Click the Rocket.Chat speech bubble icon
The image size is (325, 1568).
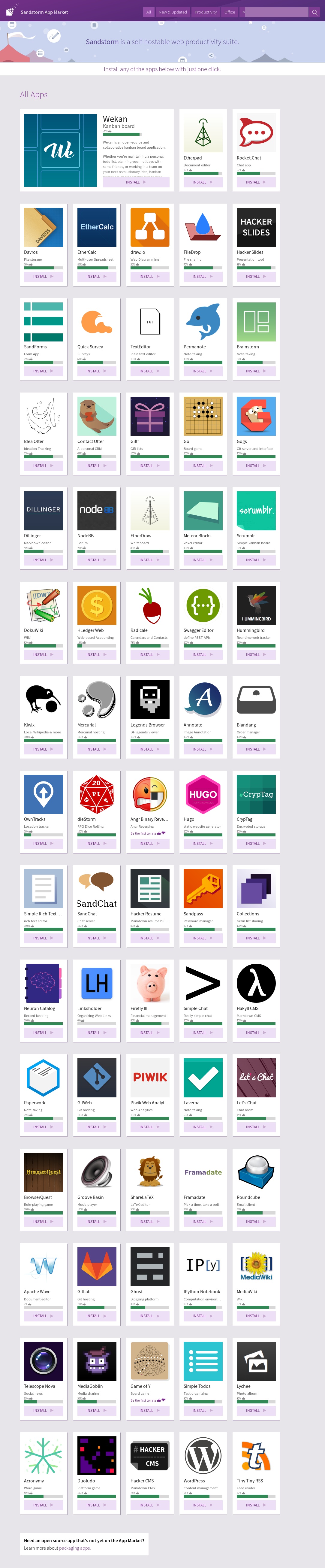click(256, 133)
